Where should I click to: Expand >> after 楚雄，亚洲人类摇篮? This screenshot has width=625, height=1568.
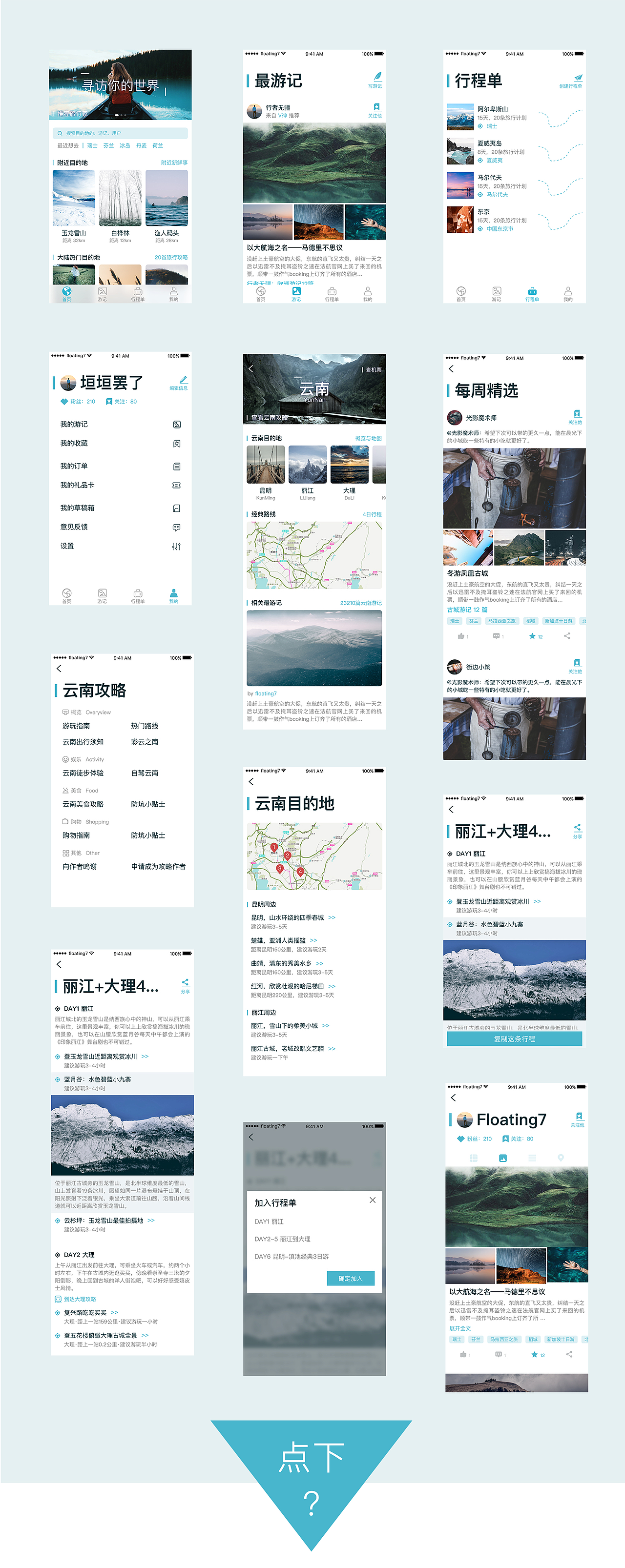pyautogui.click(x=313, y=940)
